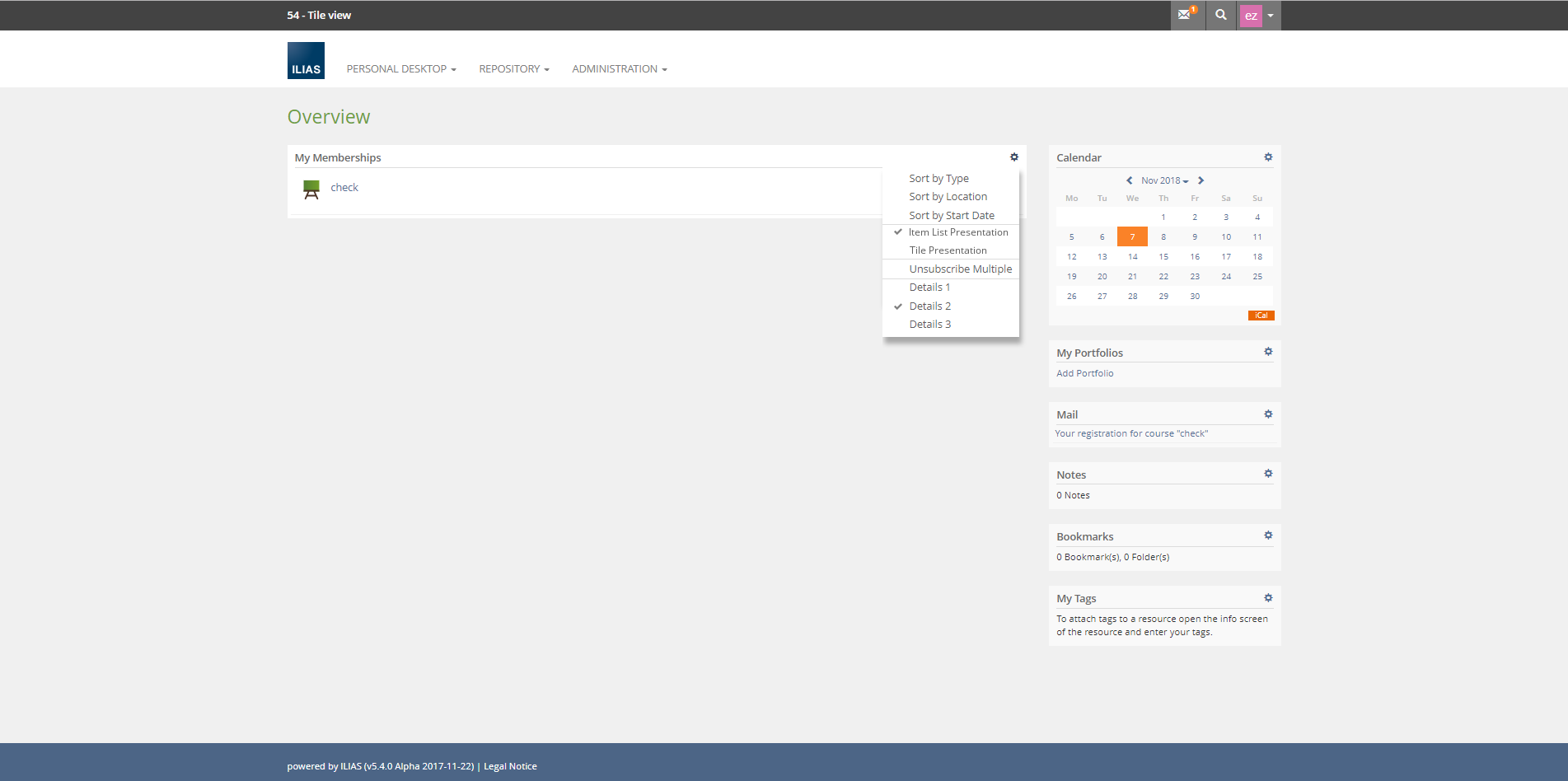Open the Bookmarks settings gear
The height and width of the screenshot is (781, 1568).
pyautogui.click(x=1268, y=535)
